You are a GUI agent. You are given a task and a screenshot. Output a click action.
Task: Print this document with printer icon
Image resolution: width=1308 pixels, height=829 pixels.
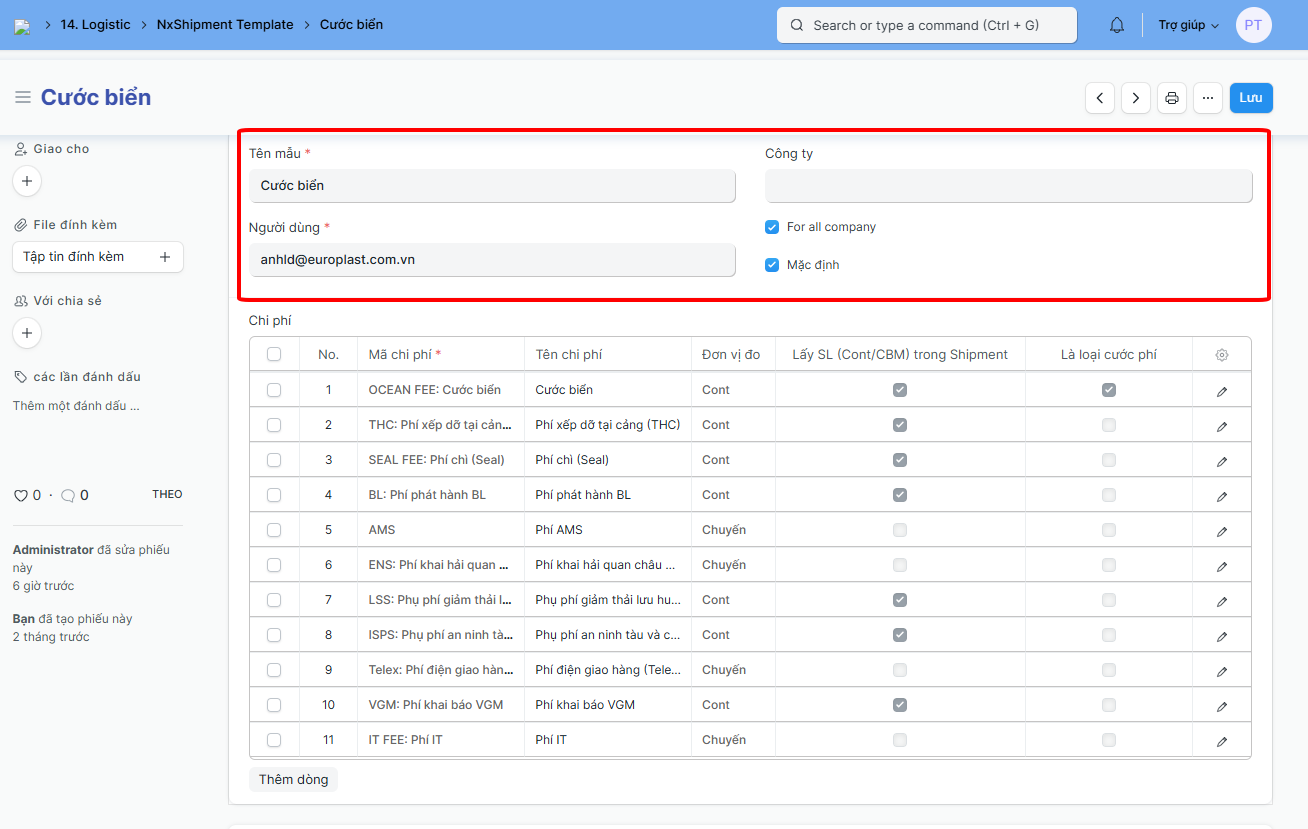[1172, 98]
